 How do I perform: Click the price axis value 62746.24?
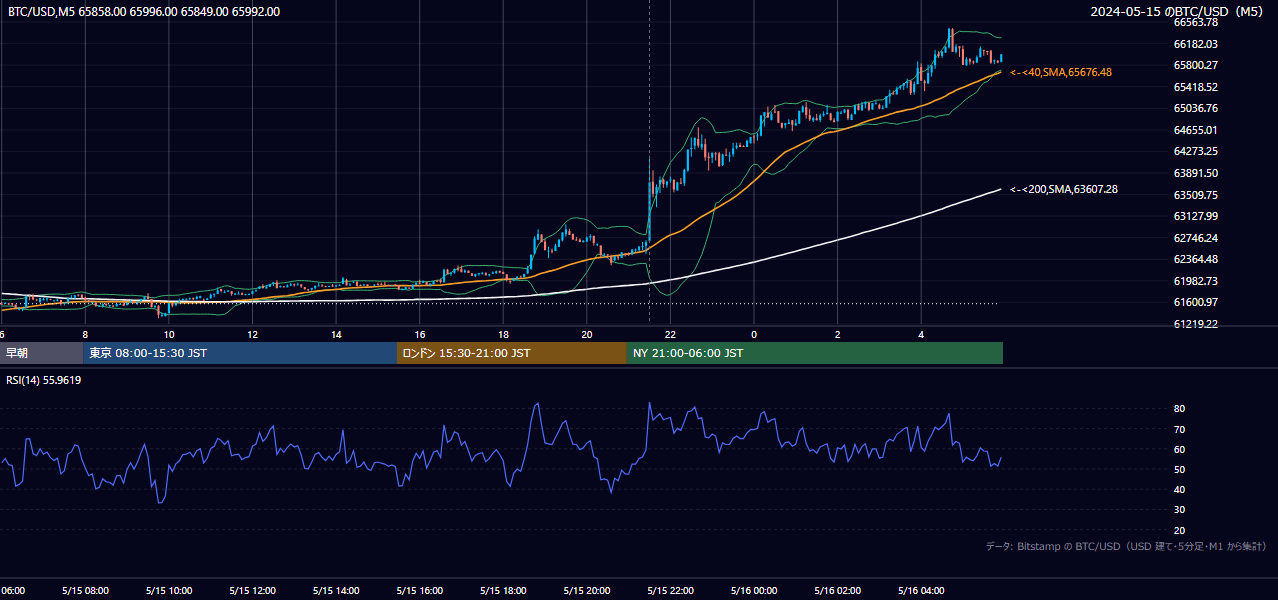1195,238
